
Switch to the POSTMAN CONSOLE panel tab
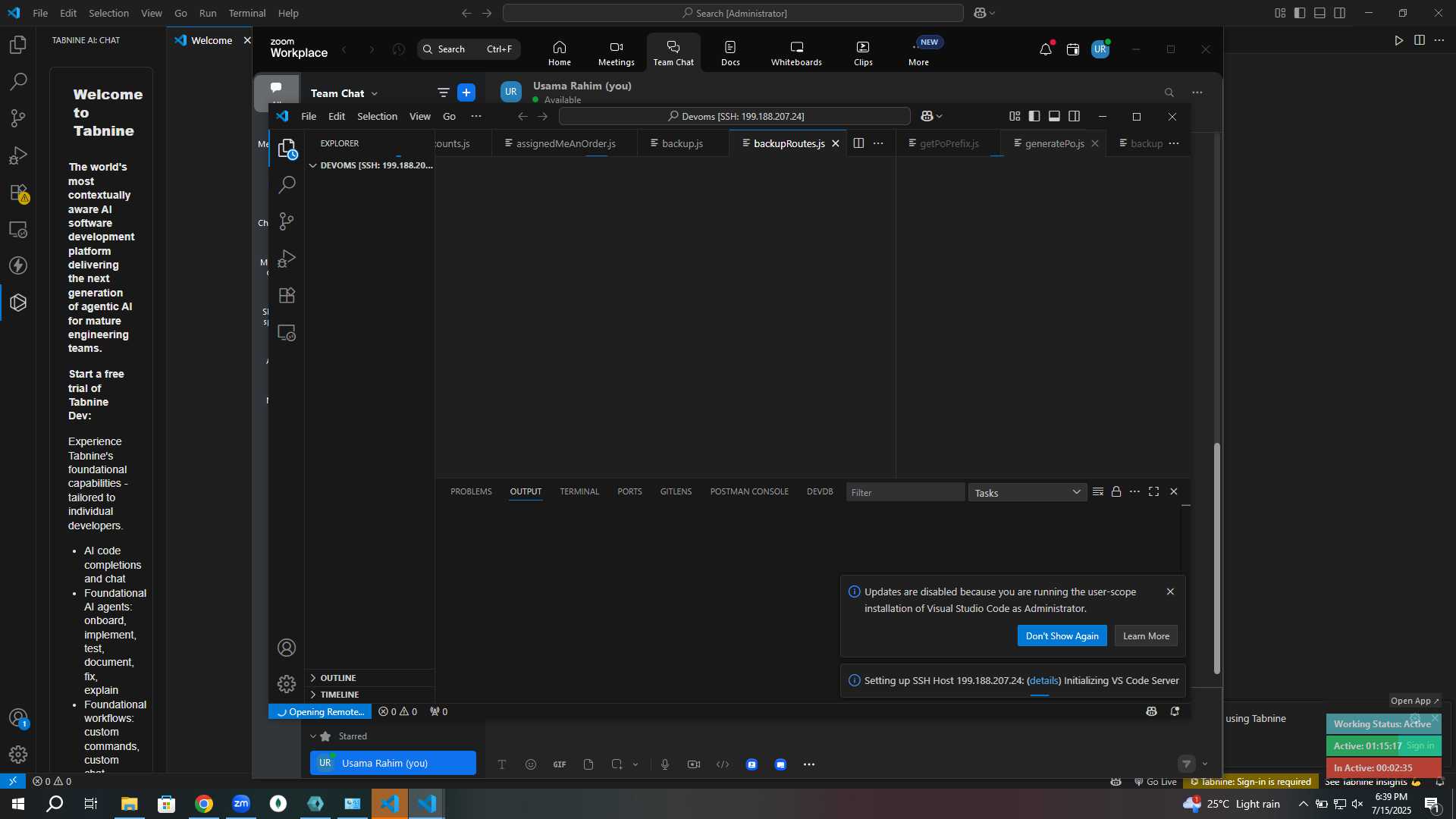pyautogui.click(x=749, y=492)
